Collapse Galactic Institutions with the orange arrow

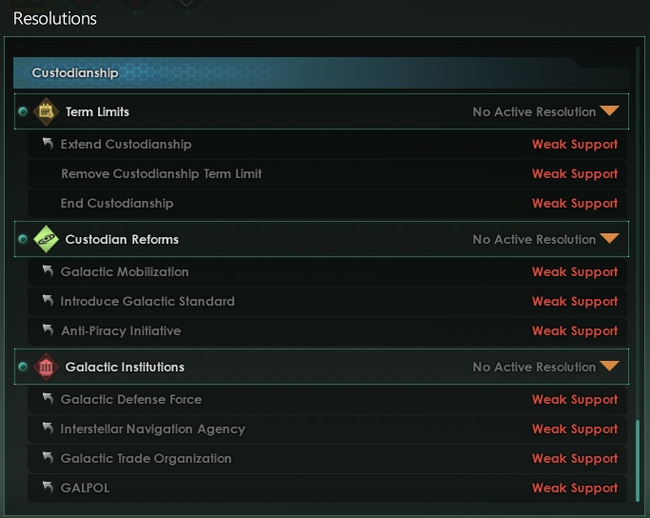pyautogui.click(x=609, y=367)
